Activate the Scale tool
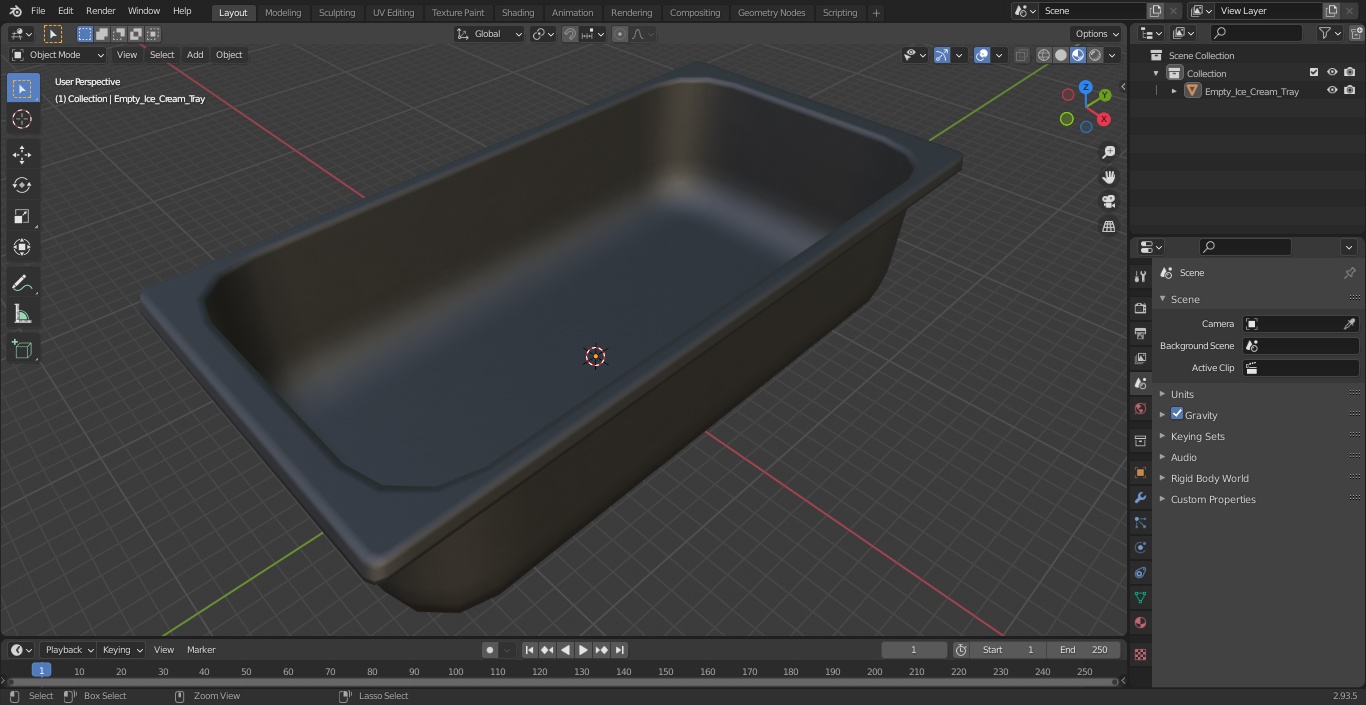This screenshot has width=1366, height=705. point(22,216)
